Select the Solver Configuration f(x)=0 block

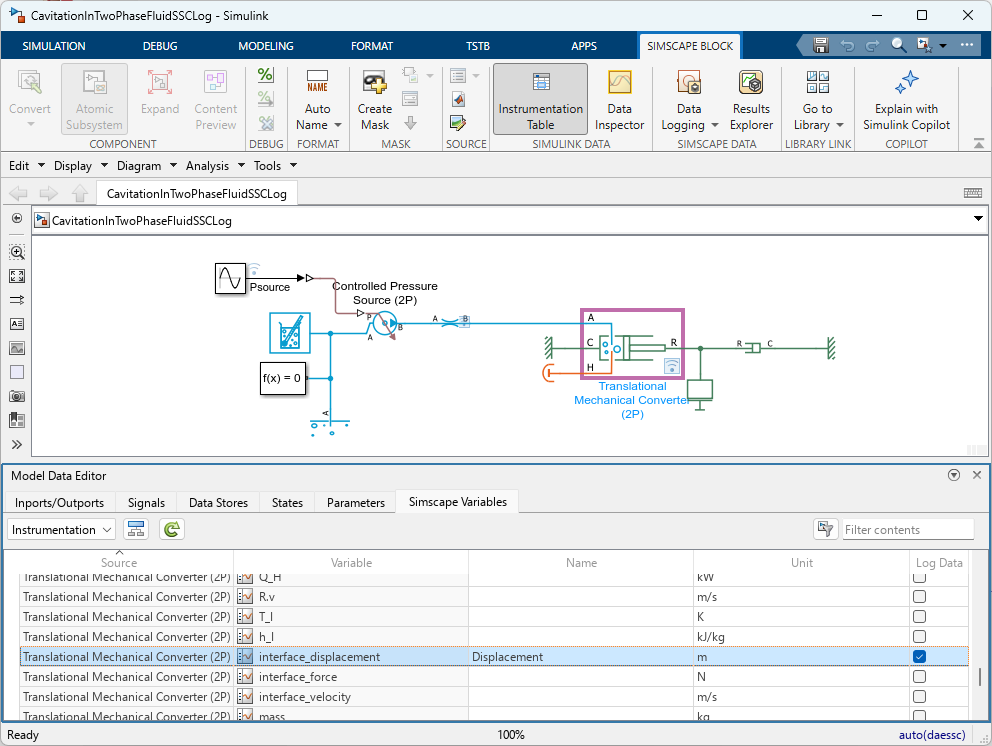(x=282, y=378)
